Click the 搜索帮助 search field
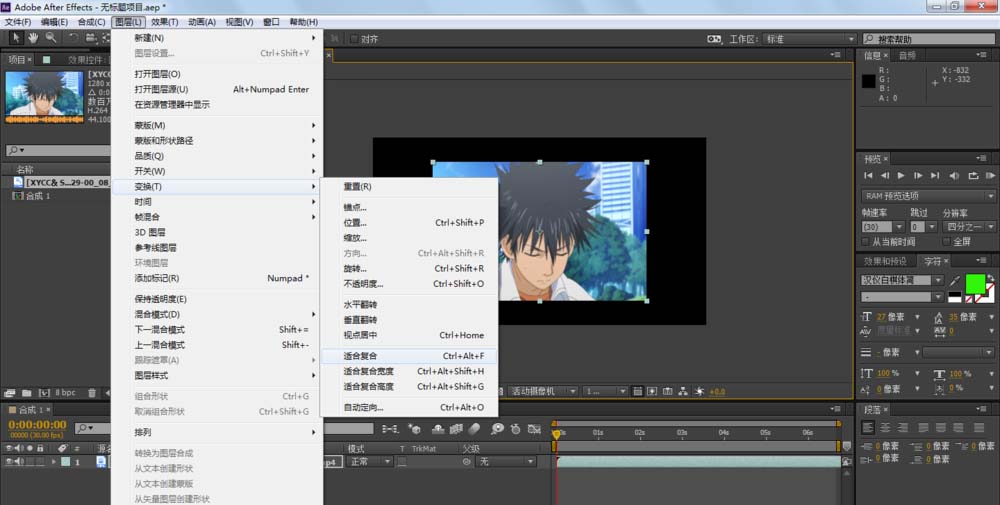This screenshot has height=505, width=1000. coord(929,39)
